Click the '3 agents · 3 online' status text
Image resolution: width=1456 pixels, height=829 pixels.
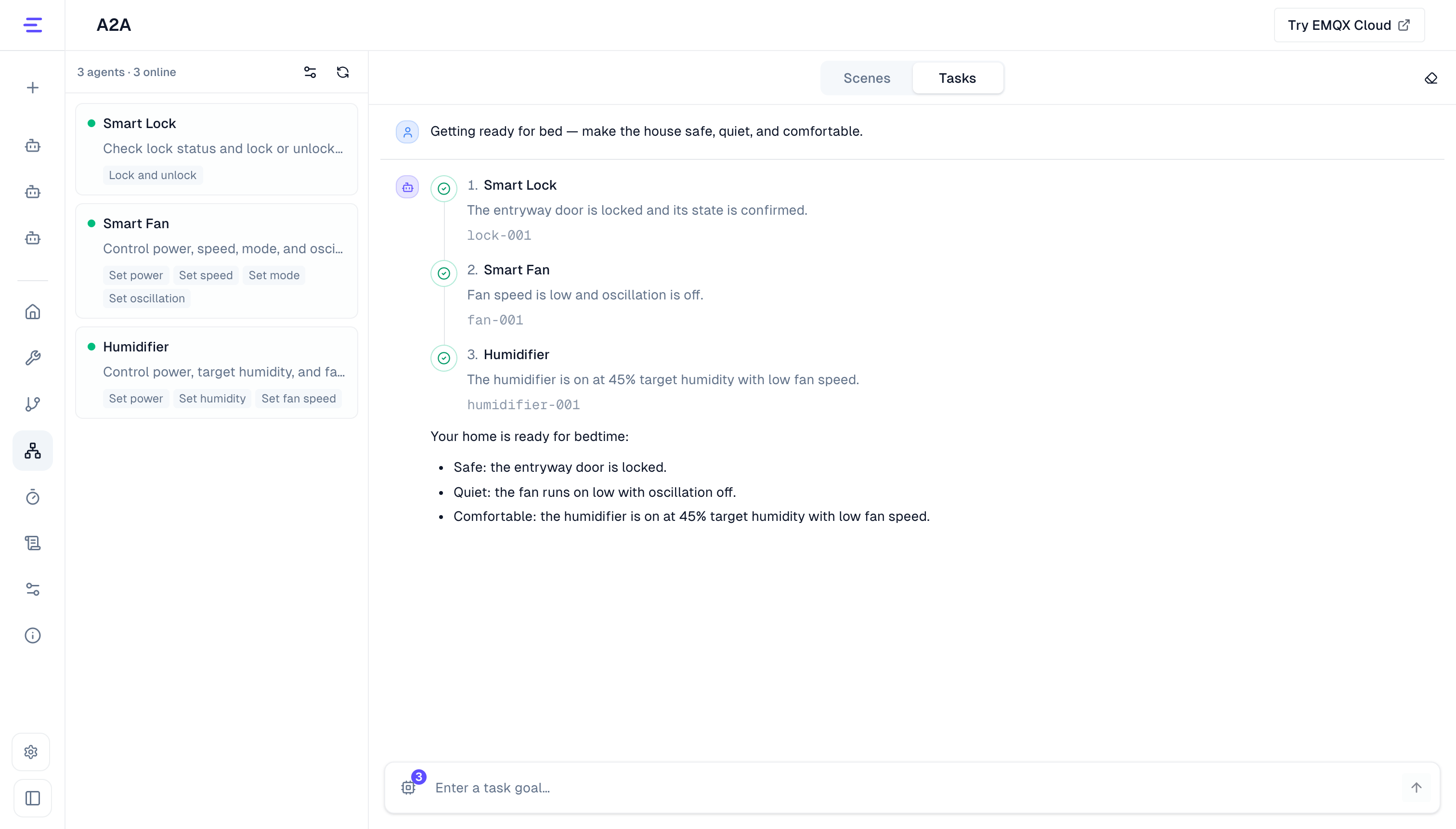[x=127, y=72]
